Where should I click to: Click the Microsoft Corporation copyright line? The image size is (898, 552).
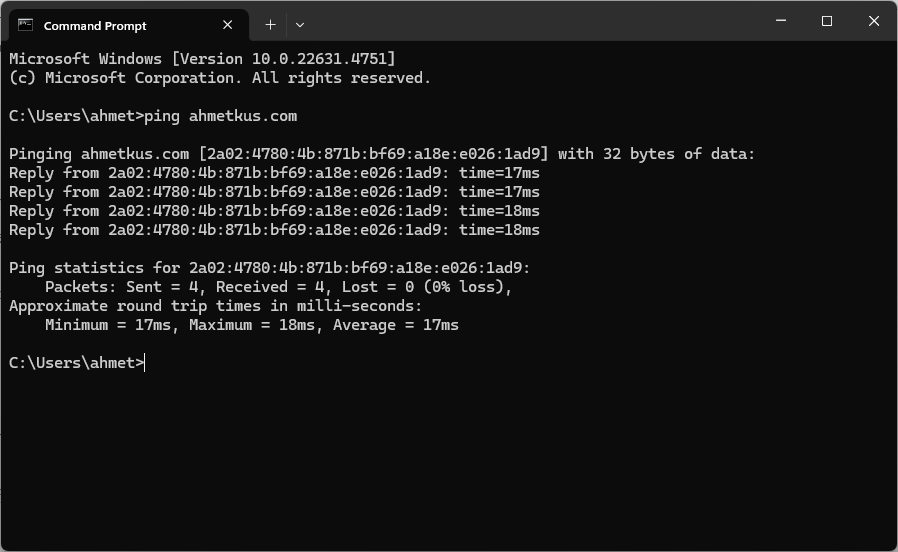click(220, 78)
